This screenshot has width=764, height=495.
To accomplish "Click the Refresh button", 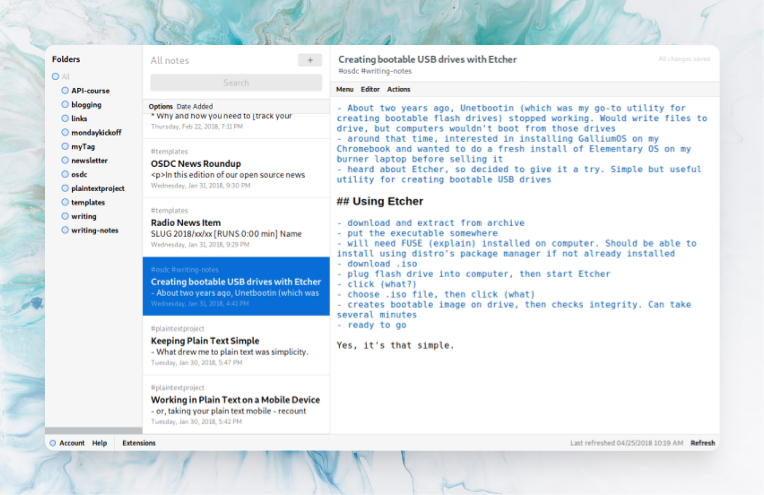I will pyautogui.click(x=702, y=443).
